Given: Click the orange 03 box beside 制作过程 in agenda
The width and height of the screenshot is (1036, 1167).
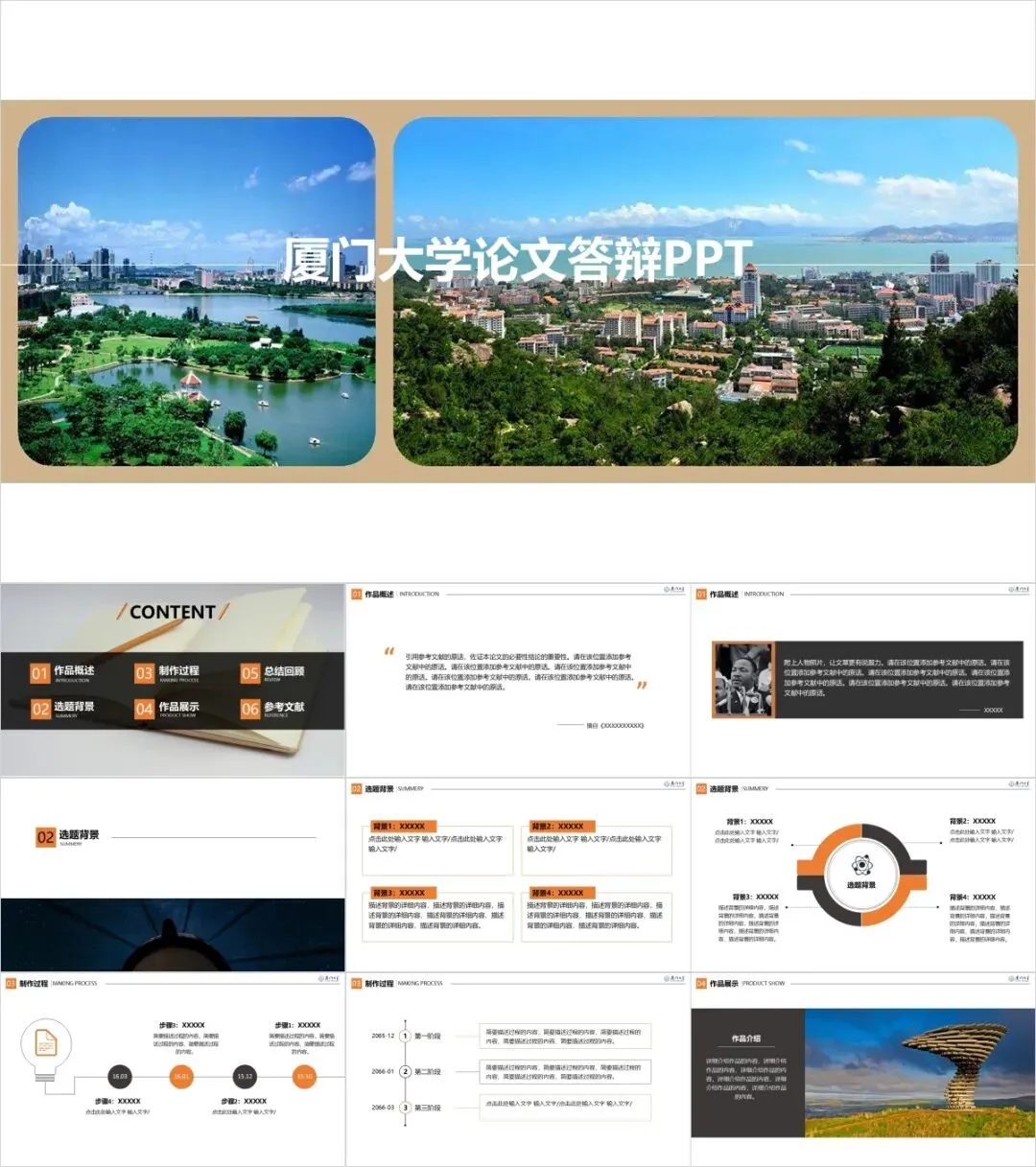Looking at the screenshot, I should click(x=144, y=673).
